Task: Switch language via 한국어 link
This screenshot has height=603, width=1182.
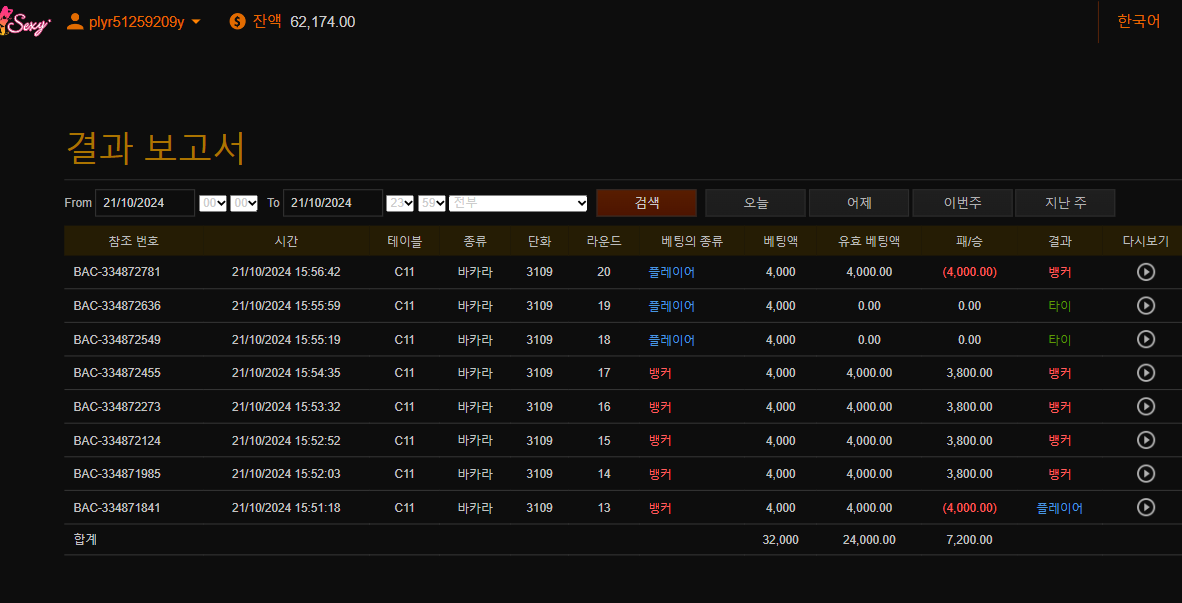Action: [x=1138, y=21]
